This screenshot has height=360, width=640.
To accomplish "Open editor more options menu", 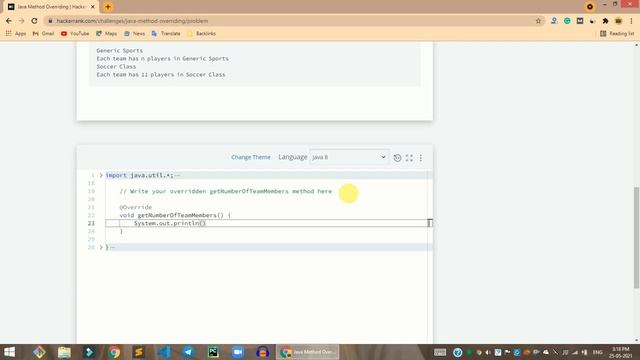I will click(x=421, y=158).
